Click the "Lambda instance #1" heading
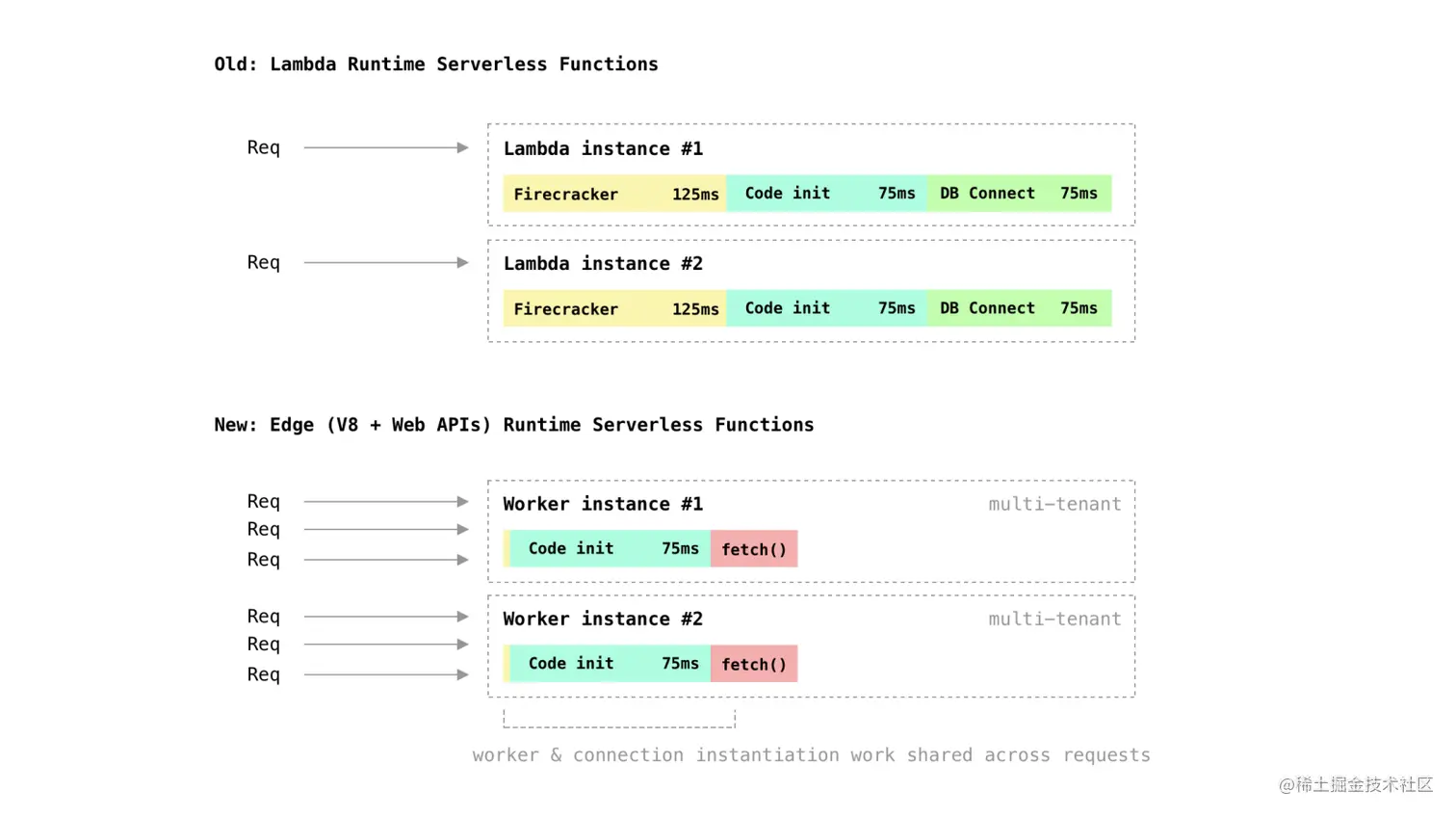 click(x=603, y=149)
